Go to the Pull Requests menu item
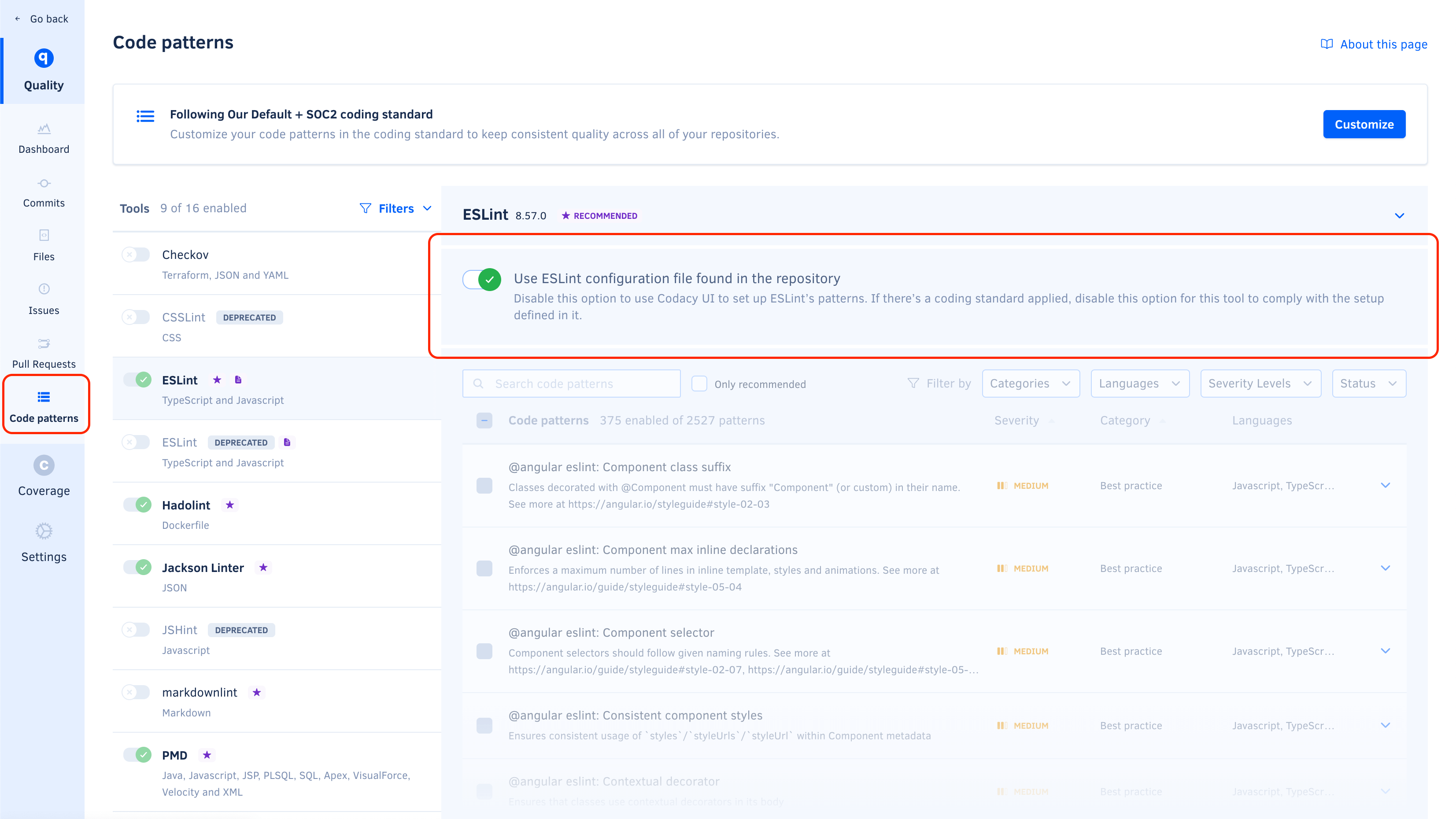The height and width of the screenshot is (819, 1456). (x=44, y=353)
